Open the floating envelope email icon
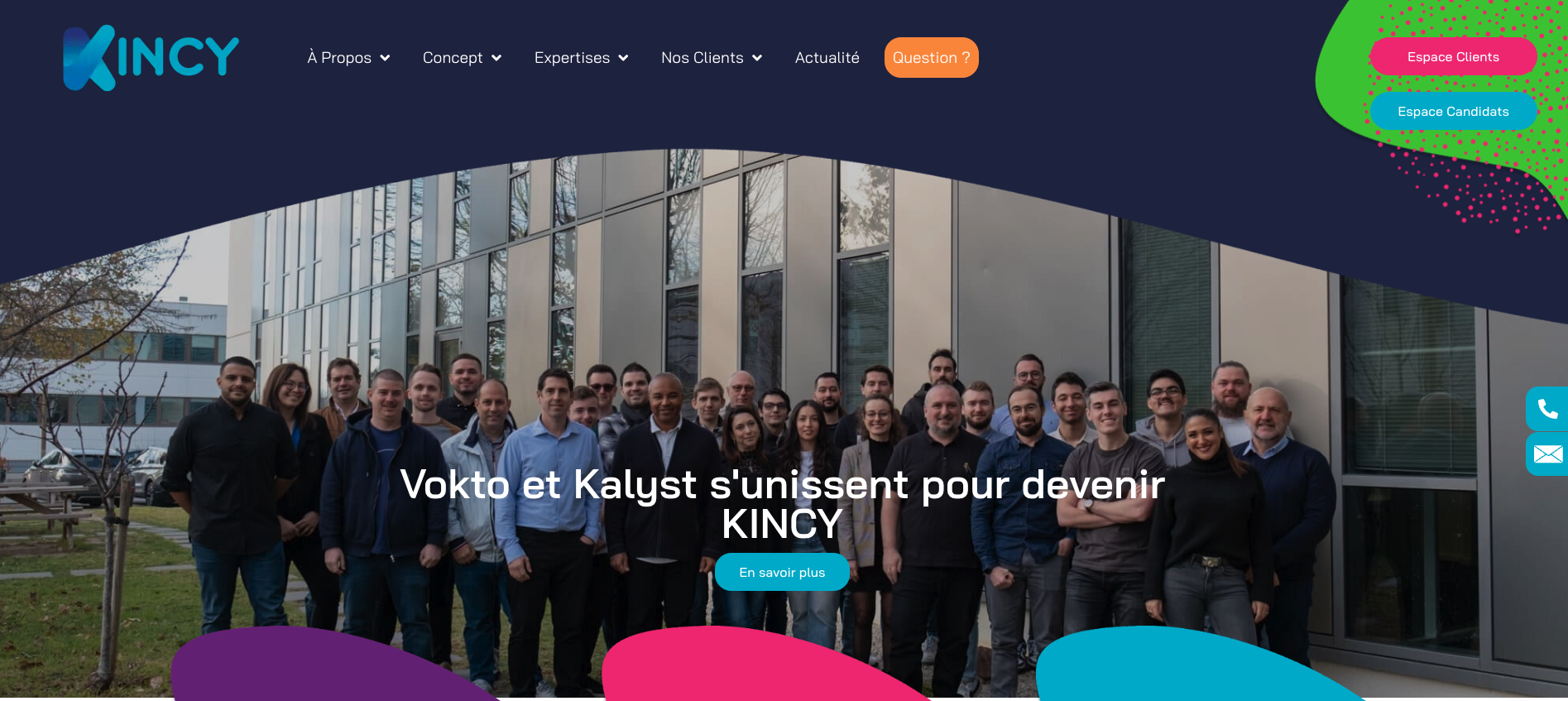Viewport: 1568px width, 701px height. (1546, 454)
